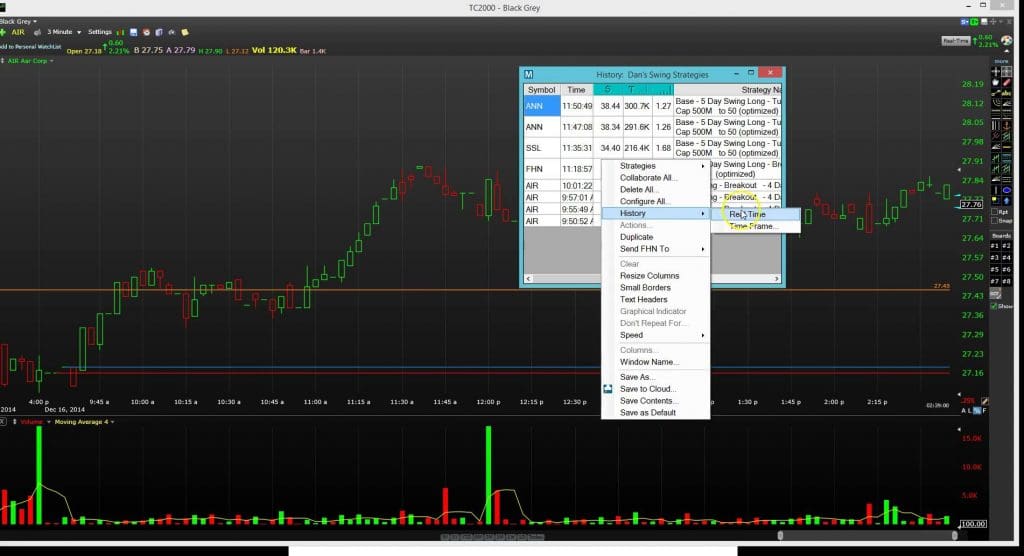Click the Save to Cloud disk icon in menu

(607, 389)
